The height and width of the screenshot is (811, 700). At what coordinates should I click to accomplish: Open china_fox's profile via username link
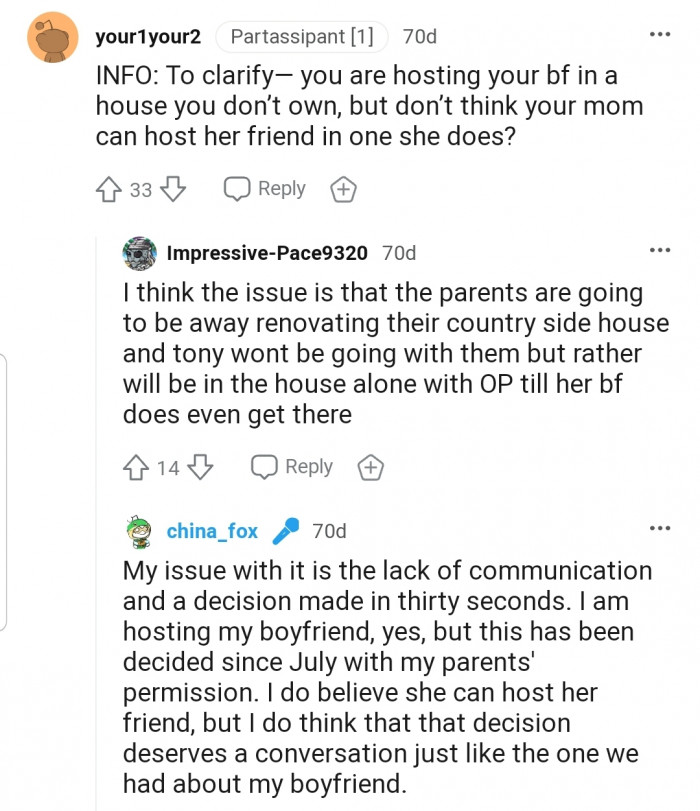211,531
